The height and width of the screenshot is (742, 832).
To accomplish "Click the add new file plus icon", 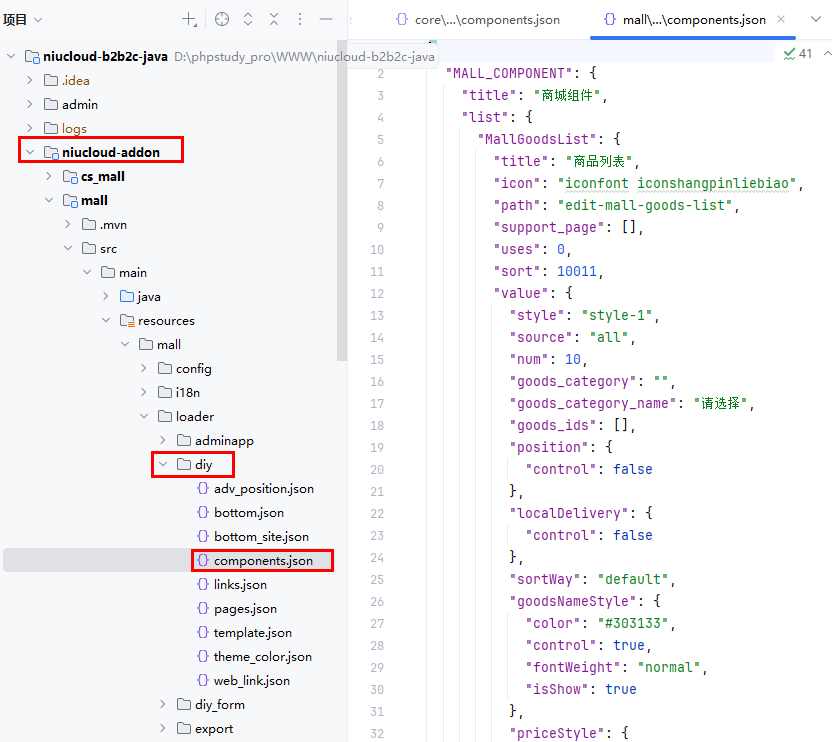I will (189, 19).
